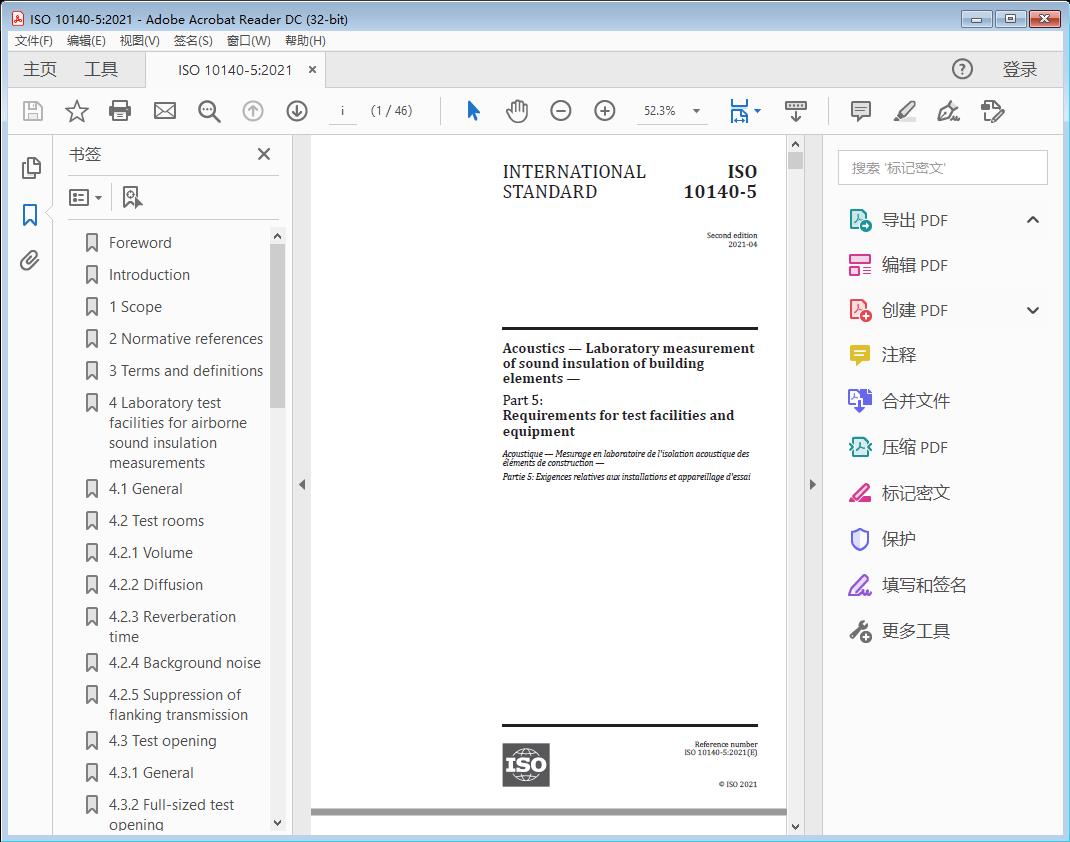Jump to 1 Scope bookmark

(135, 306)
